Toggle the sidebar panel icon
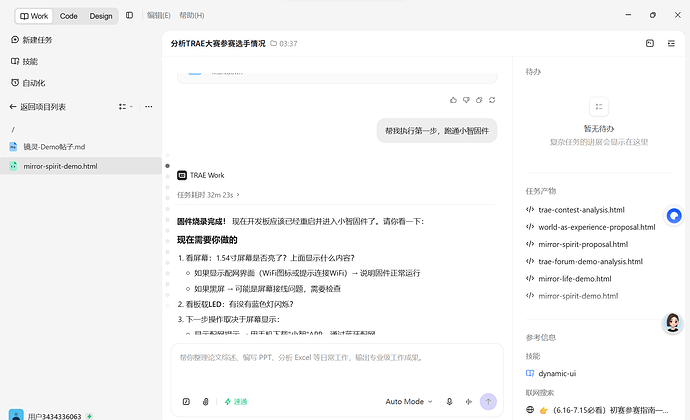Image resolution: width=690 pixels, height=420 pixels. pos(129,15)
